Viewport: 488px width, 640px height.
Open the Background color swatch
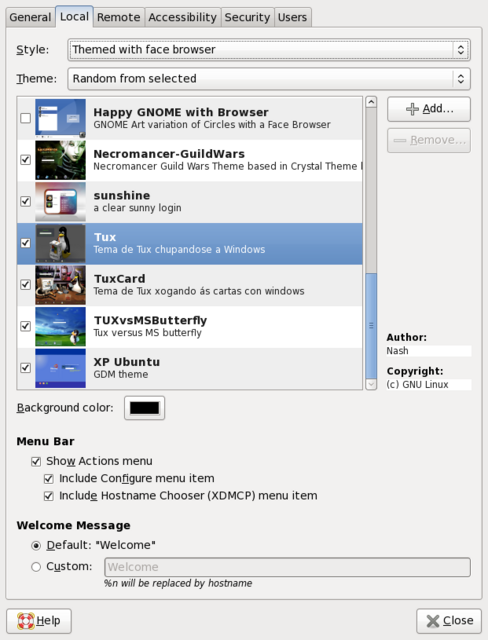click(144, 408)
